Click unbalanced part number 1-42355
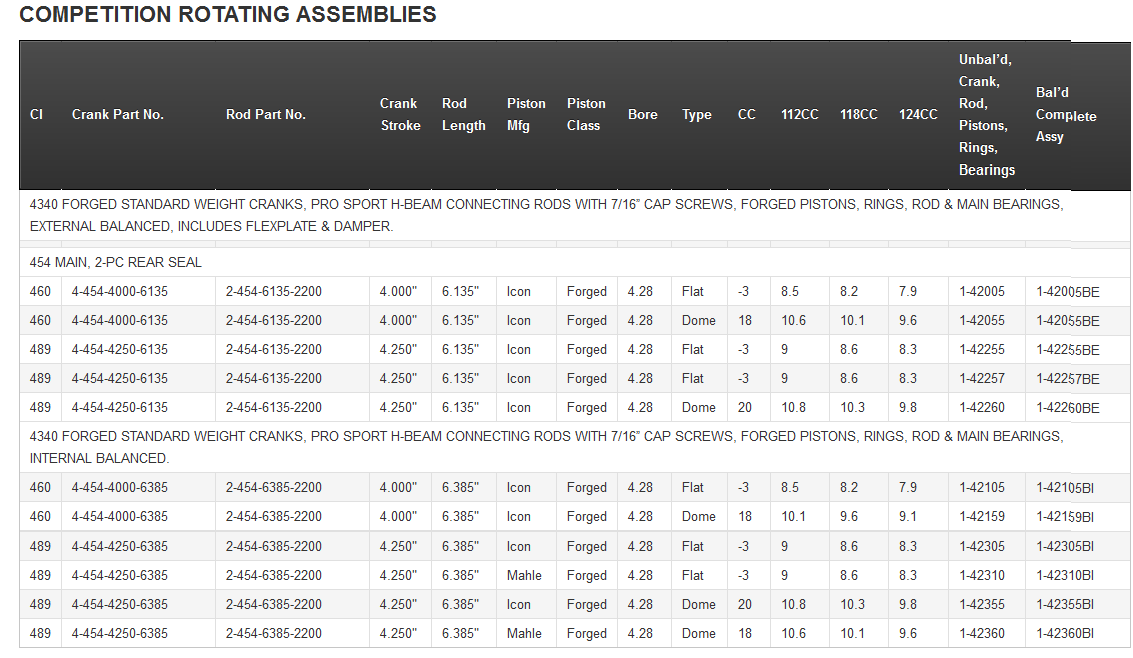 [x=982, y=605]
